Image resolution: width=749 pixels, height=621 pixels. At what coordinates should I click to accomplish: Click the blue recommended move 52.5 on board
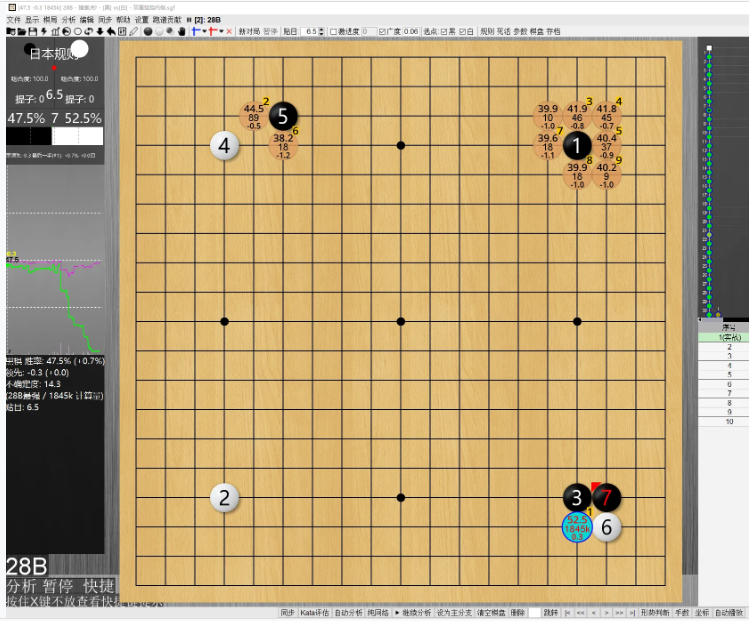coord(577,527)
